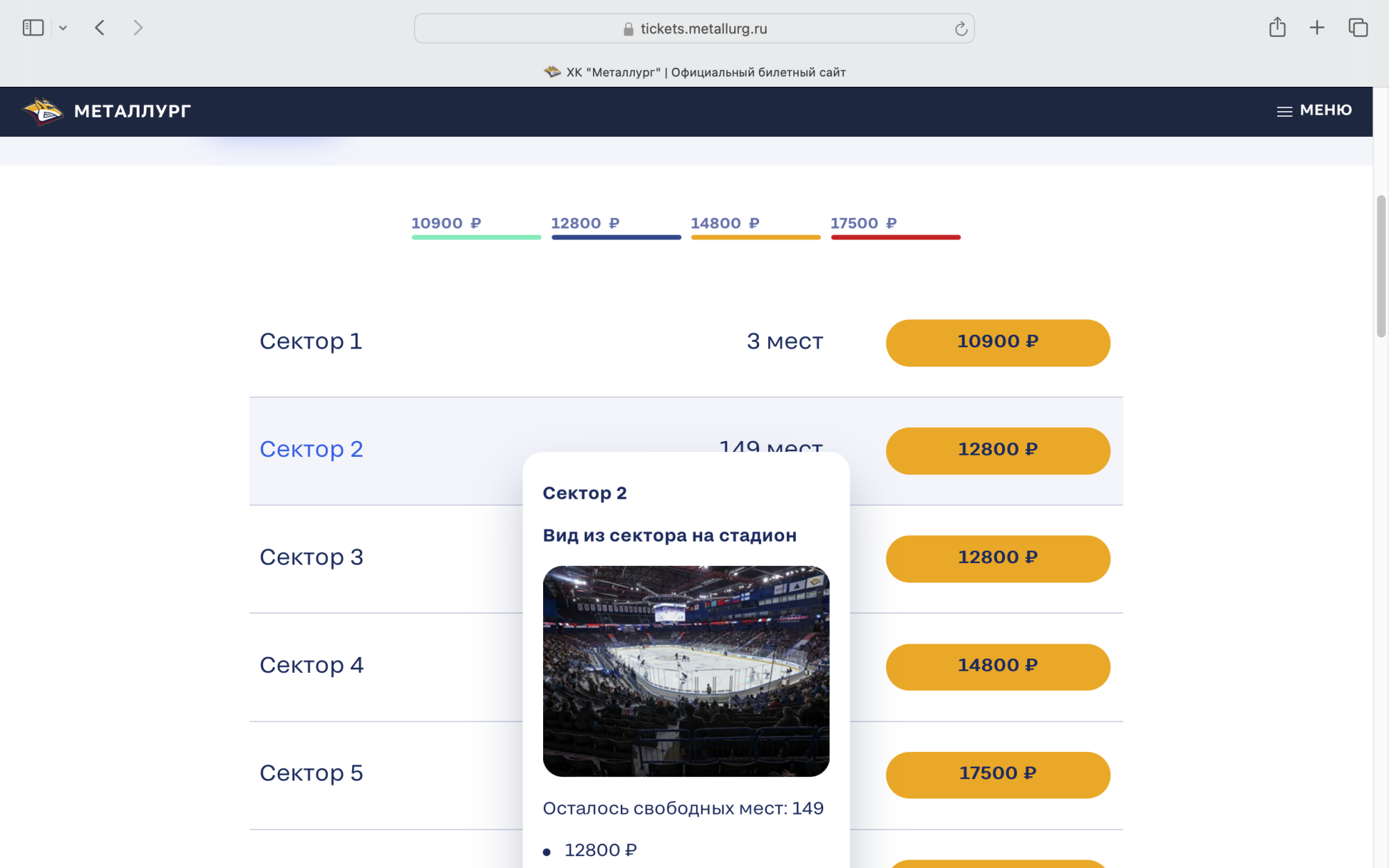The height and width of the screenshot is (868, 1389).
Task: Toggle the Safari sidebar icon
Action: pos(33,28)
